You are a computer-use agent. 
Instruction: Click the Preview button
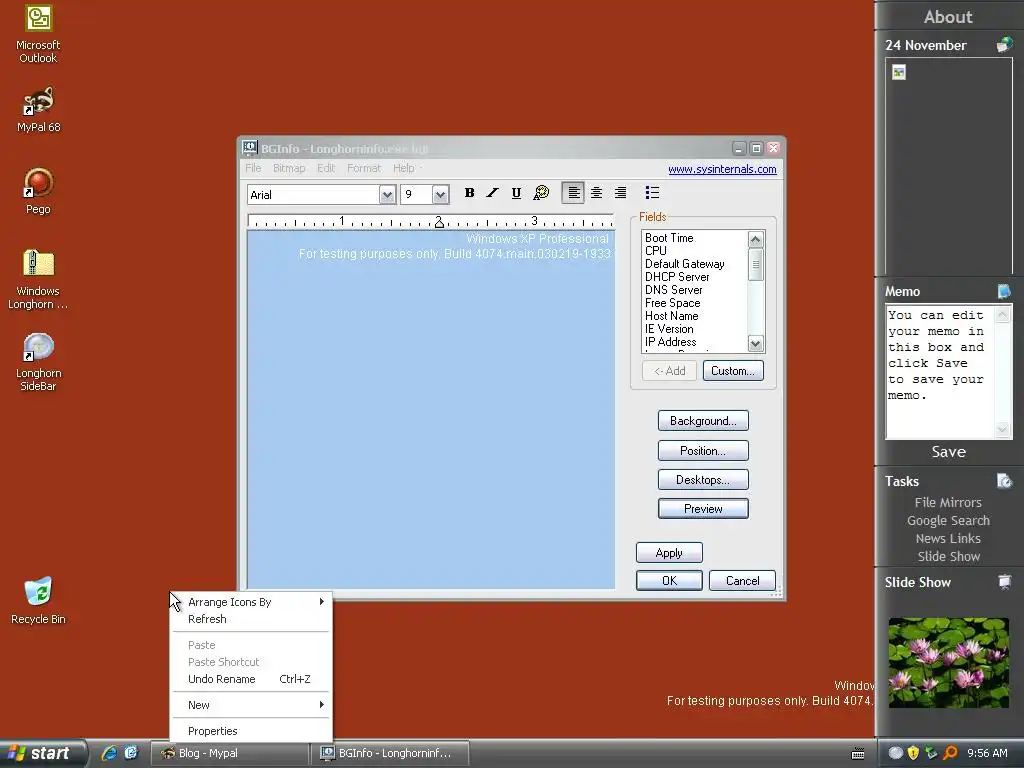[x=703, y=509]
